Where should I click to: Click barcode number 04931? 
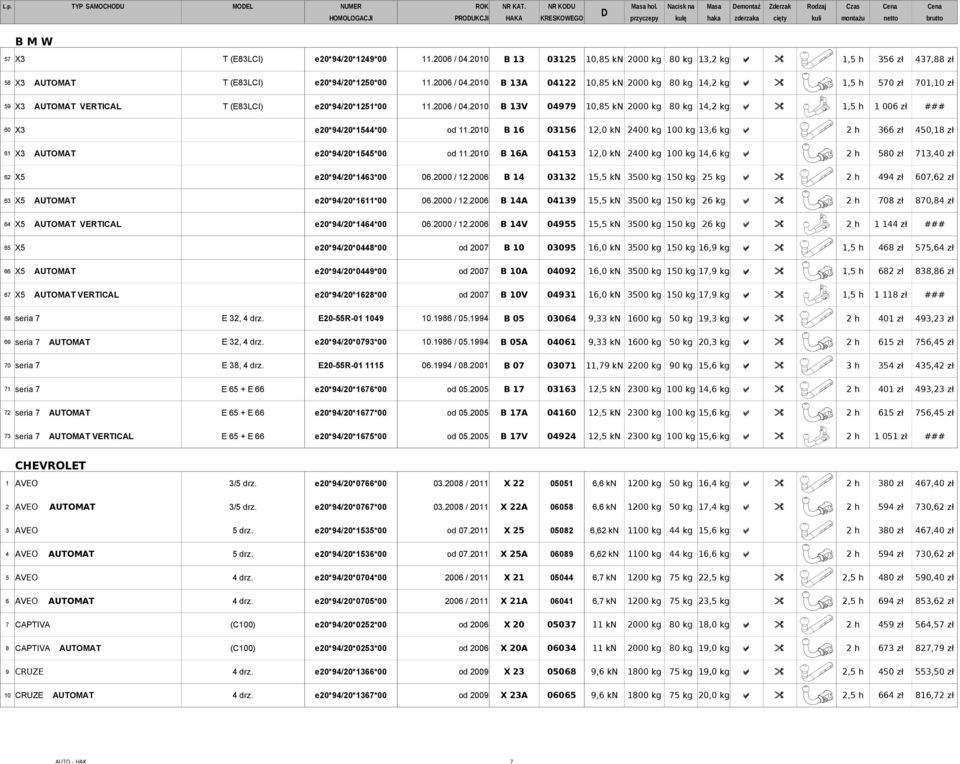click(561, 295)
